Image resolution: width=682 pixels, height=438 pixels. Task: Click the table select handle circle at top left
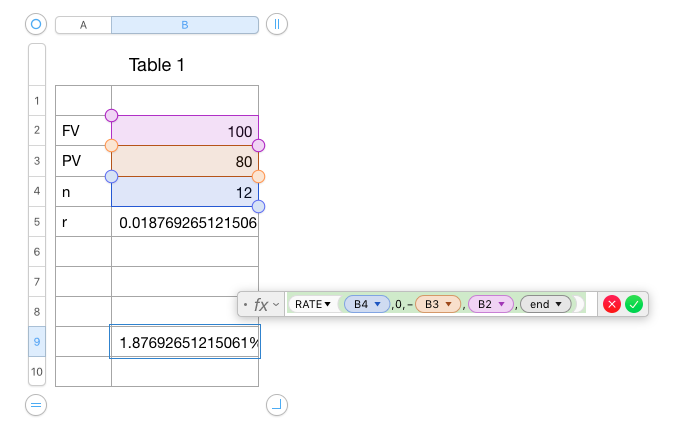pos(36,24)
